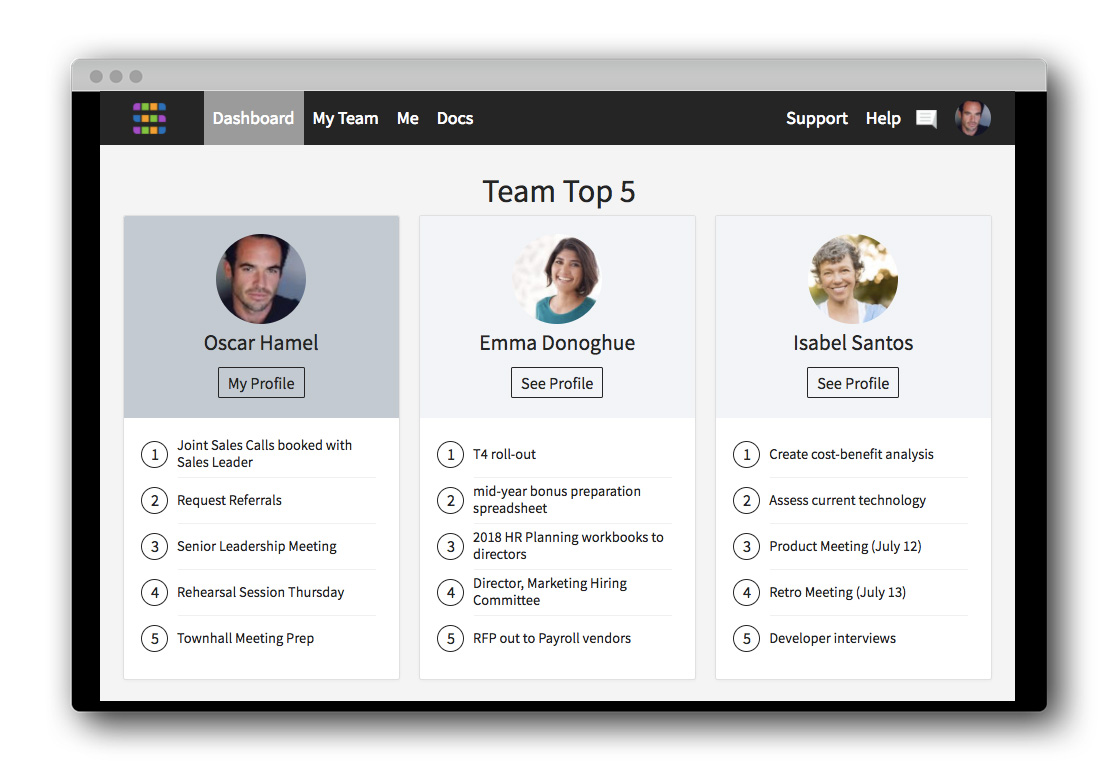1116x761 pixels.
Task: Click number 1 circle beside Joint Sales Calls
Action: [154, 454]
